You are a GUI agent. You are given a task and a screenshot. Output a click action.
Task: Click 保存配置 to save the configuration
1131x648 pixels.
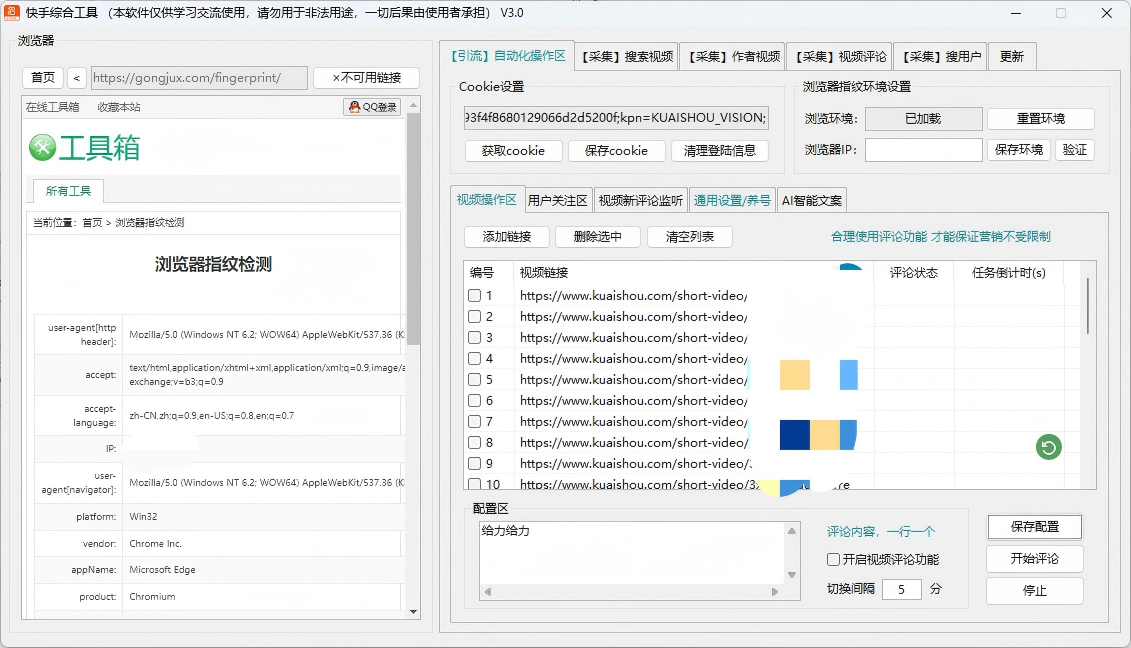click(x=1034, y=527)
